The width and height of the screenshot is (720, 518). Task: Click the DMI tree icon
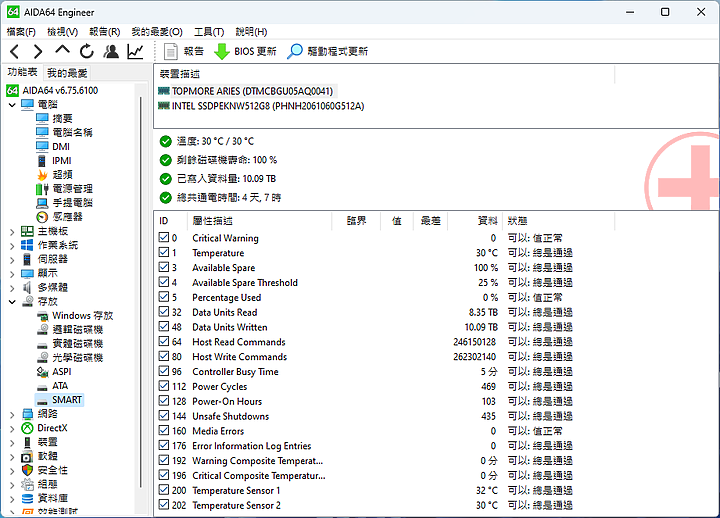point(42,146)
